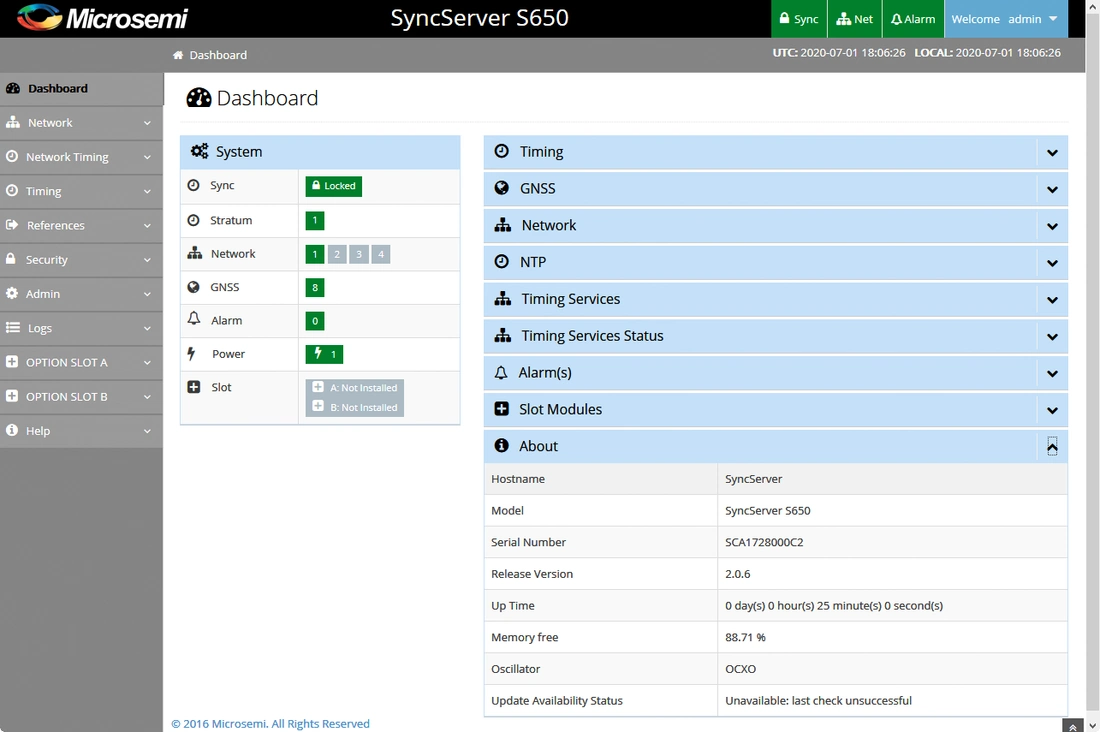
Task: Click the plus icon beside Slot
Action: (x=194, y=387)
